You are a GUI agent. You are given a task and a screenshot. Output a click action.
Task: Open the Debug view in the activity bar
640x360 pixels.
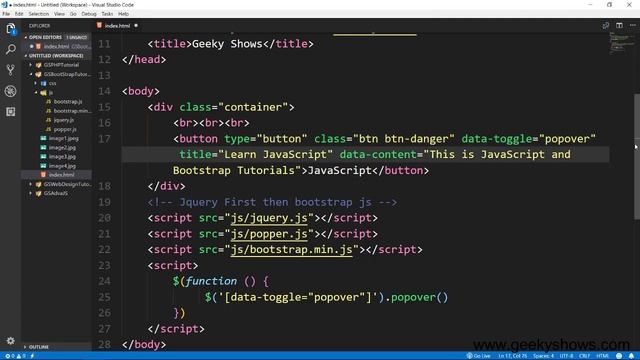[11, 91]
